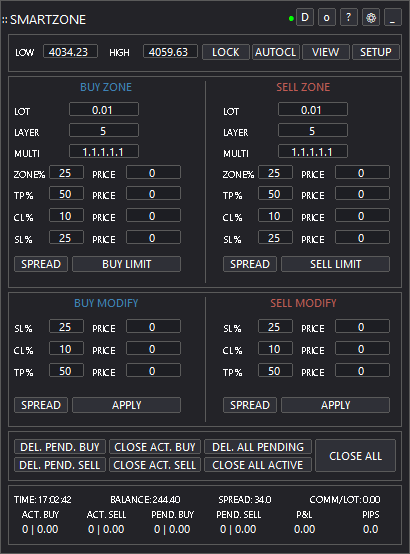Click CLOSE ALL ACTIVE button

point(258,465)
